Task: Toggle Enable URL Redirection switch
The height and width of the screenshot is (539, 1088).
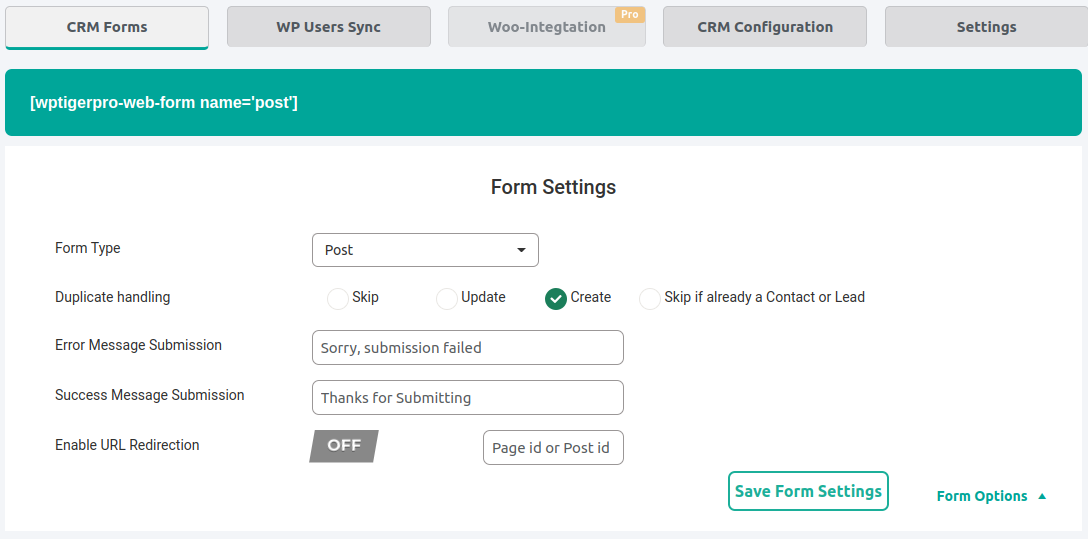Action: 344,446
